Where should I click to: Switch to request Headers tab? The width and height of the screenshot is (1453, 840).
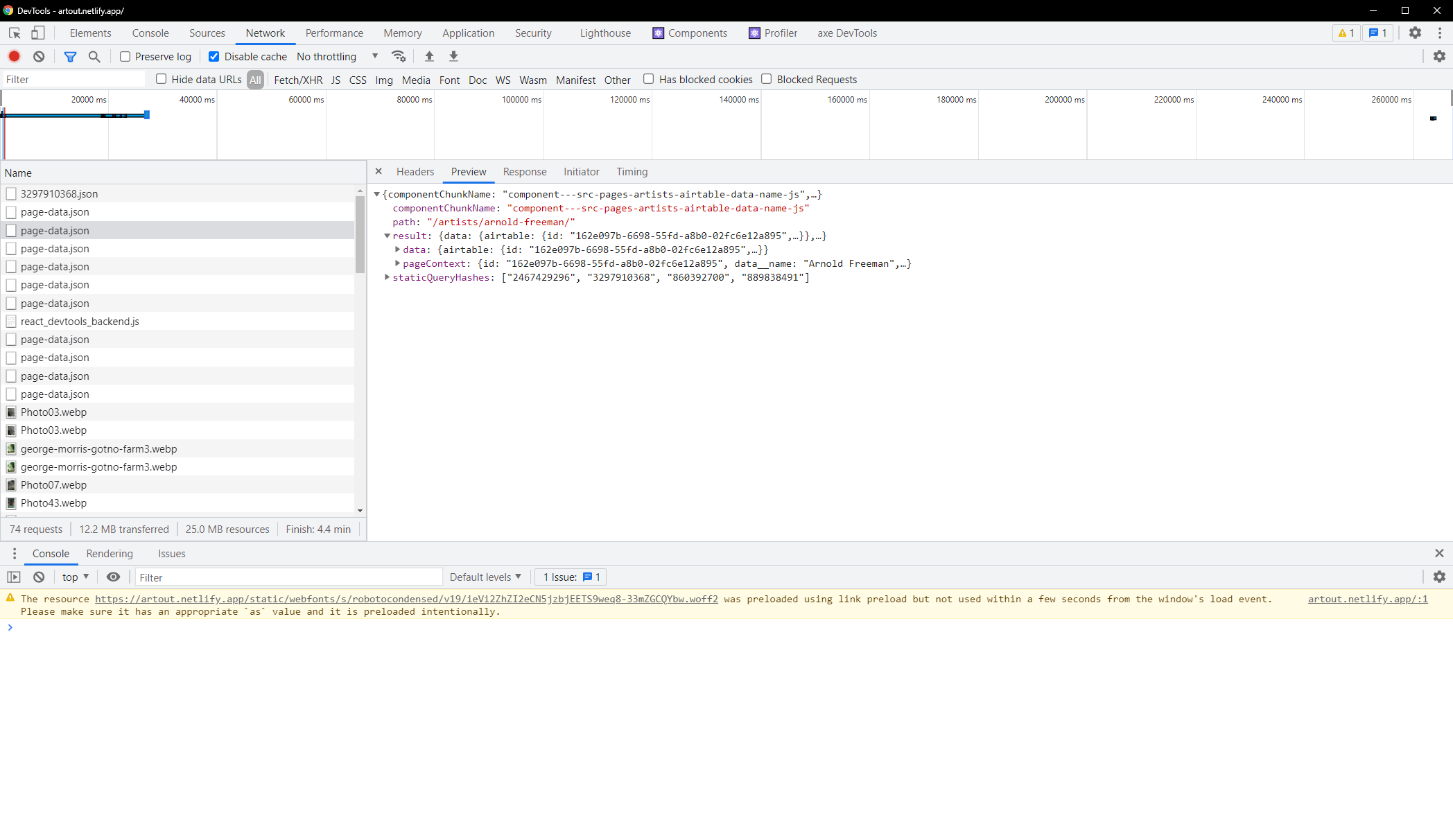pos(415,171)
